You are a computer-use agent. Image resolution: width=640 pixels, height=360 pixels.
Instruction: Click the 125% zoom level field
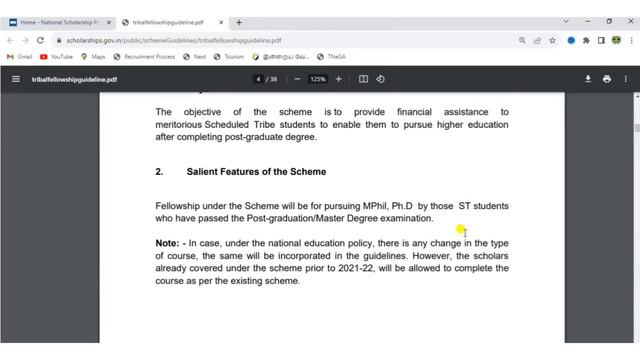(318, 79)
